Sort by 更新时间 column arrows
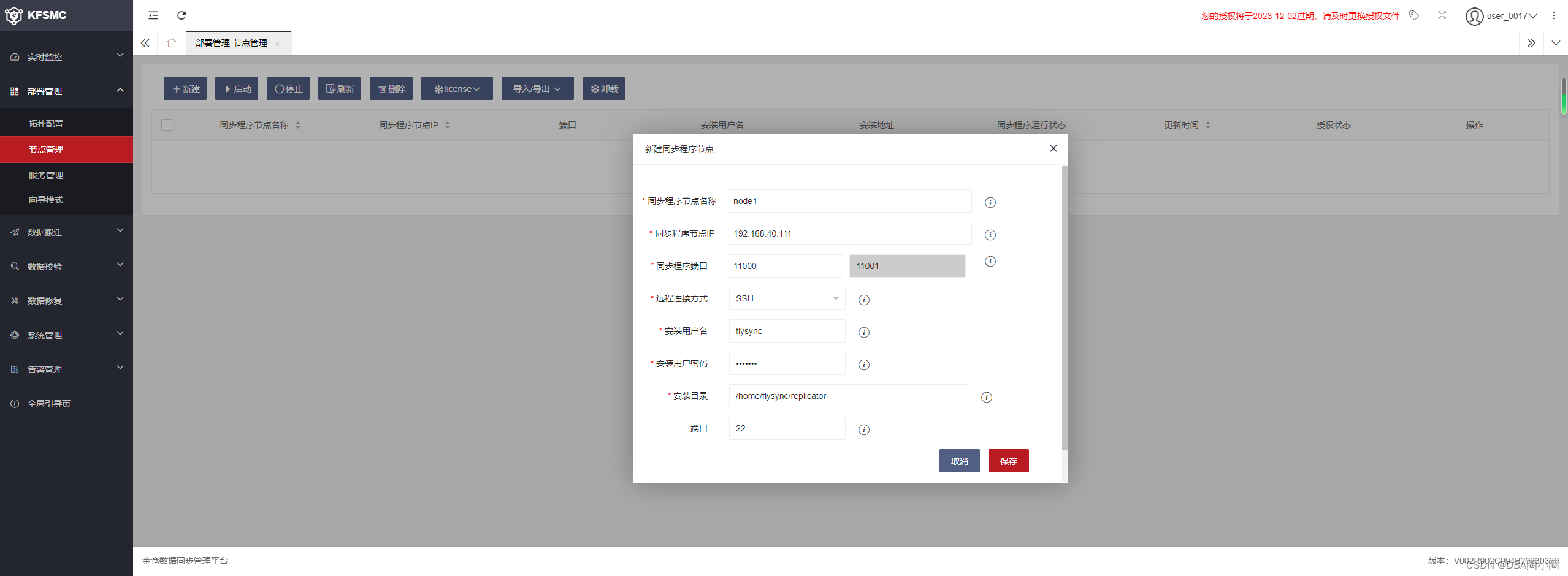The width and height of the screenshot is (1568, 576). coord(1208,125)
